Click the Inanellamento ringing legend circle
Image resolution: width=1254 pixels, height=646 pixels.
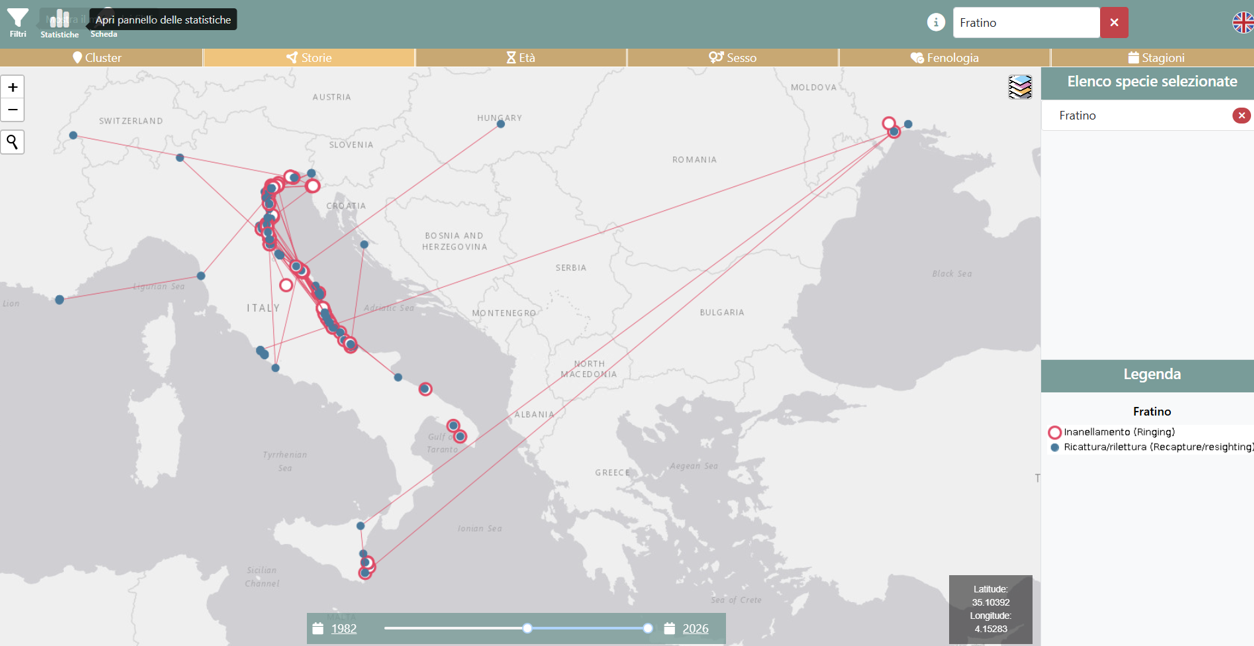pyautogui.click(x=1054, y=432)
